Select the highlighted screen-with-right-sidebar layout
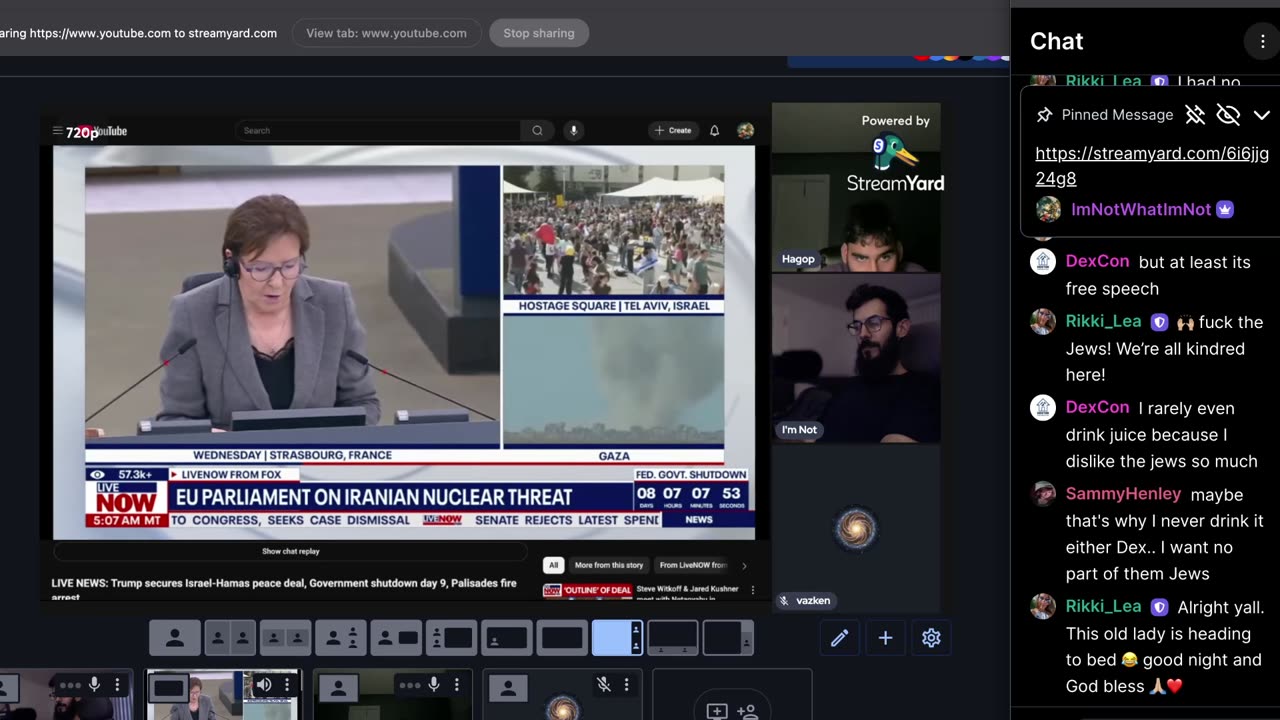This screenshot has width=1280, height=720. [617, 637]
